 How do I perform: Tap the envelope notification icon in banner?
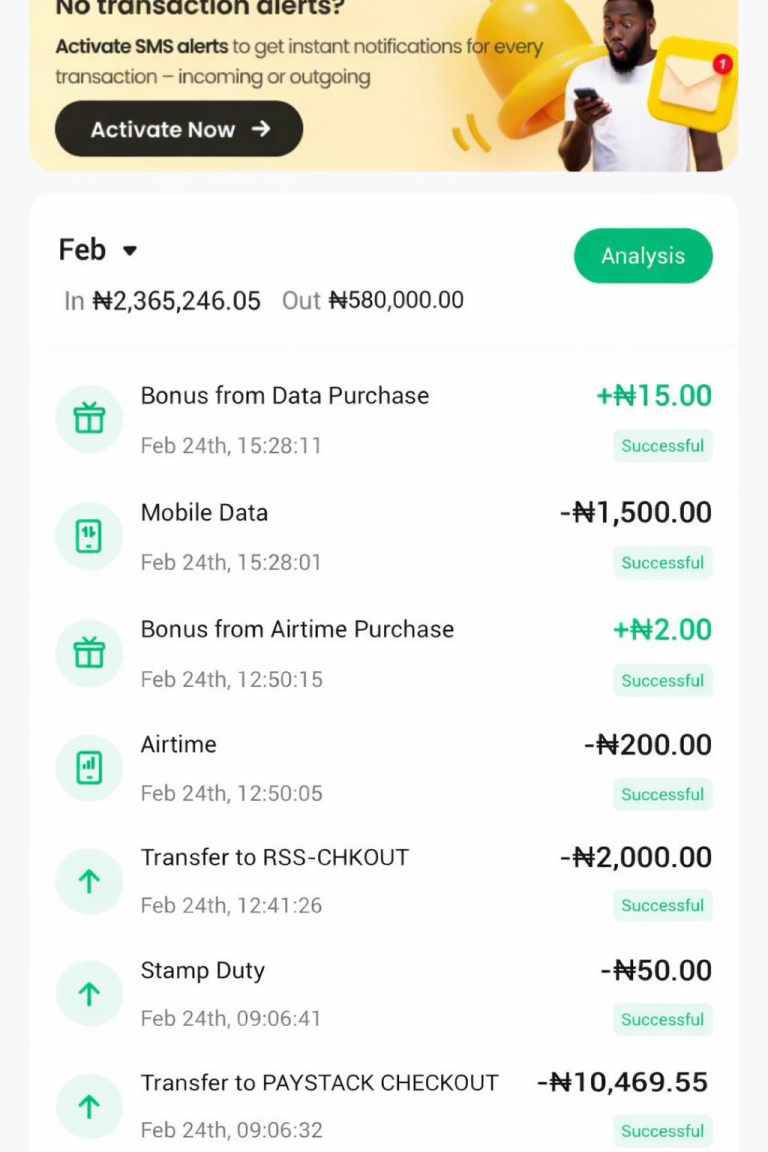[x=692, y=88]
